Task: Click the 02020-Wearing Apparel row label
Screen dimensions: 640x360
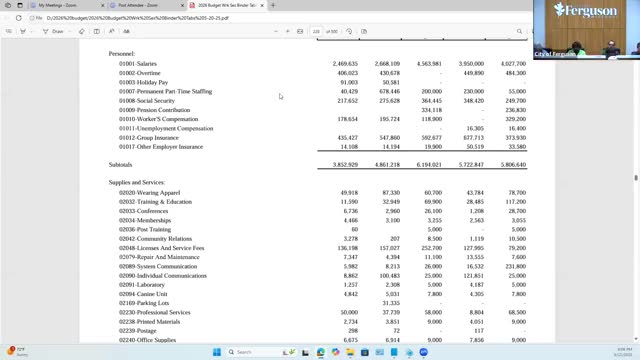Action: coord(149,193)
